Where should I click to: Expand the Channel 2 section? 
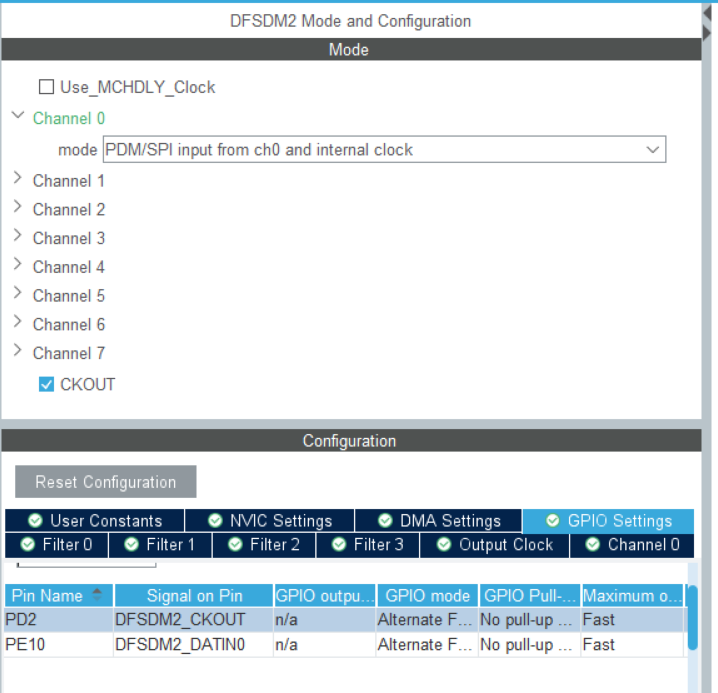[18, 207]
